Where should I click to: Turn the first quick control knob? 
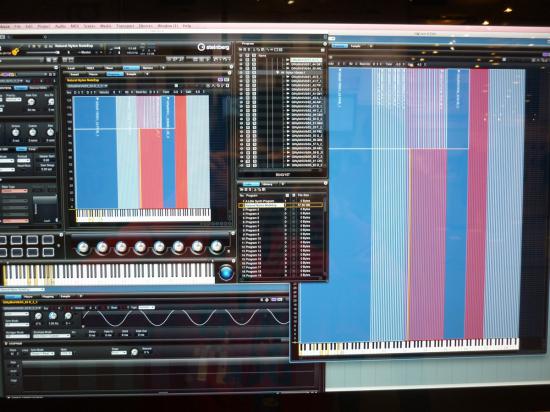point(83,247)
